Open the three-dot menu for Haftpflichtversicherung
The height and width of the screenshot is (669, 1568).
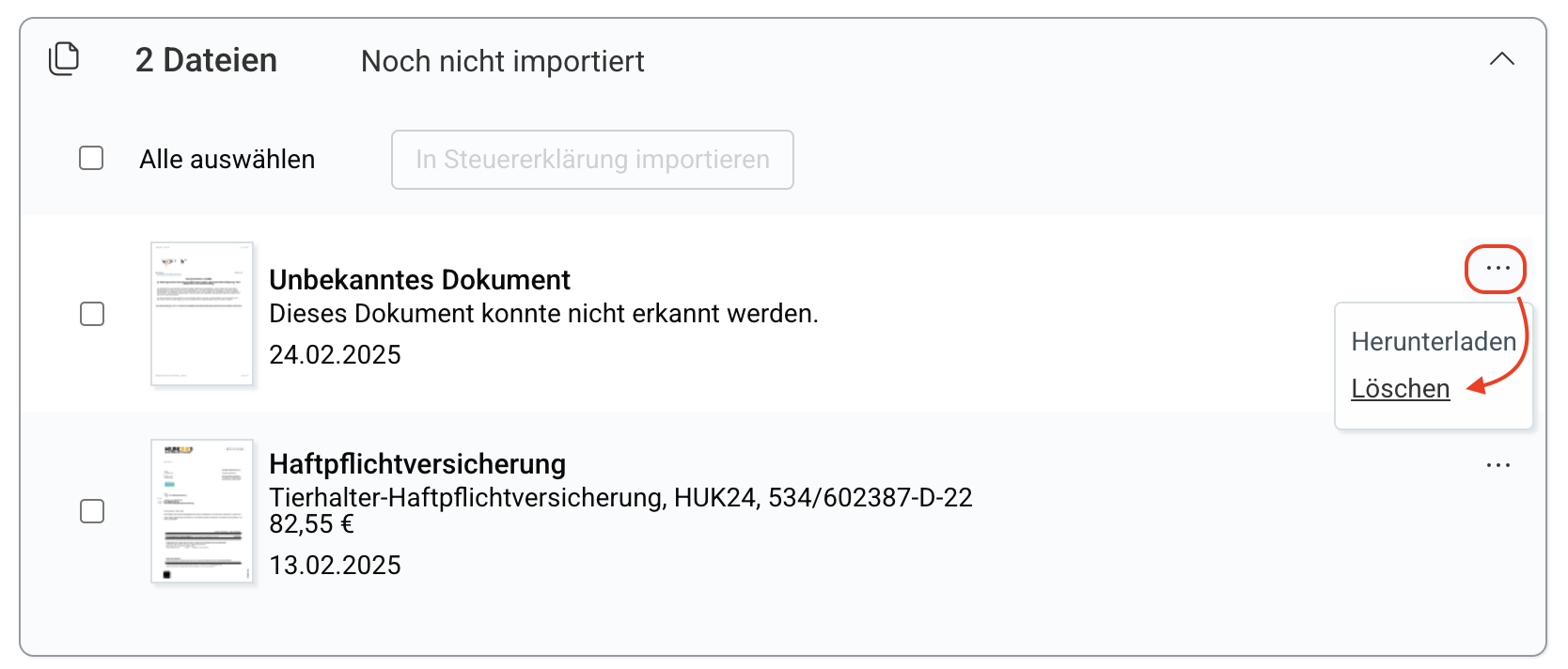click(1497, 465)
